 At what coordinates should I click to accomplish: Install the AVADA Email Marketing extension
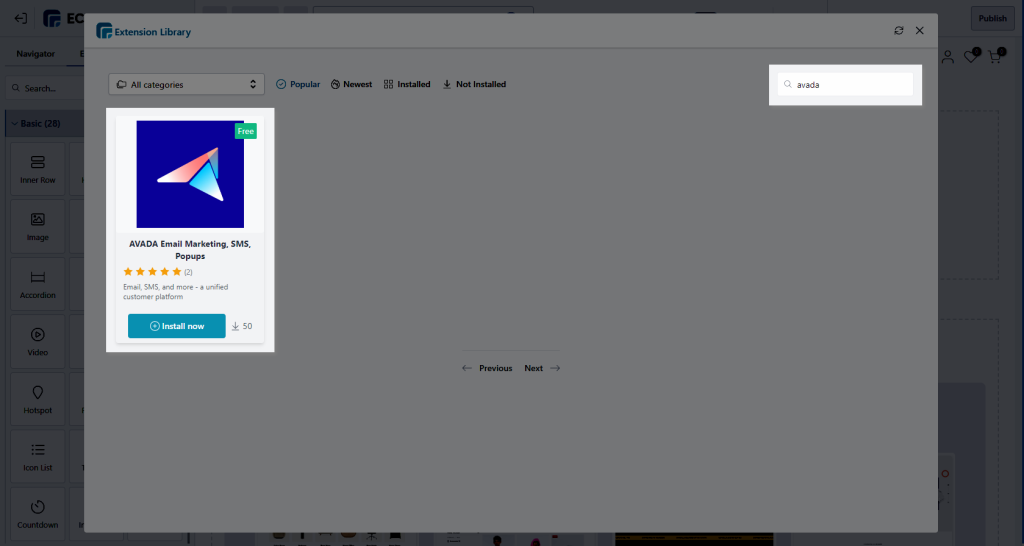tap(176, 326)
